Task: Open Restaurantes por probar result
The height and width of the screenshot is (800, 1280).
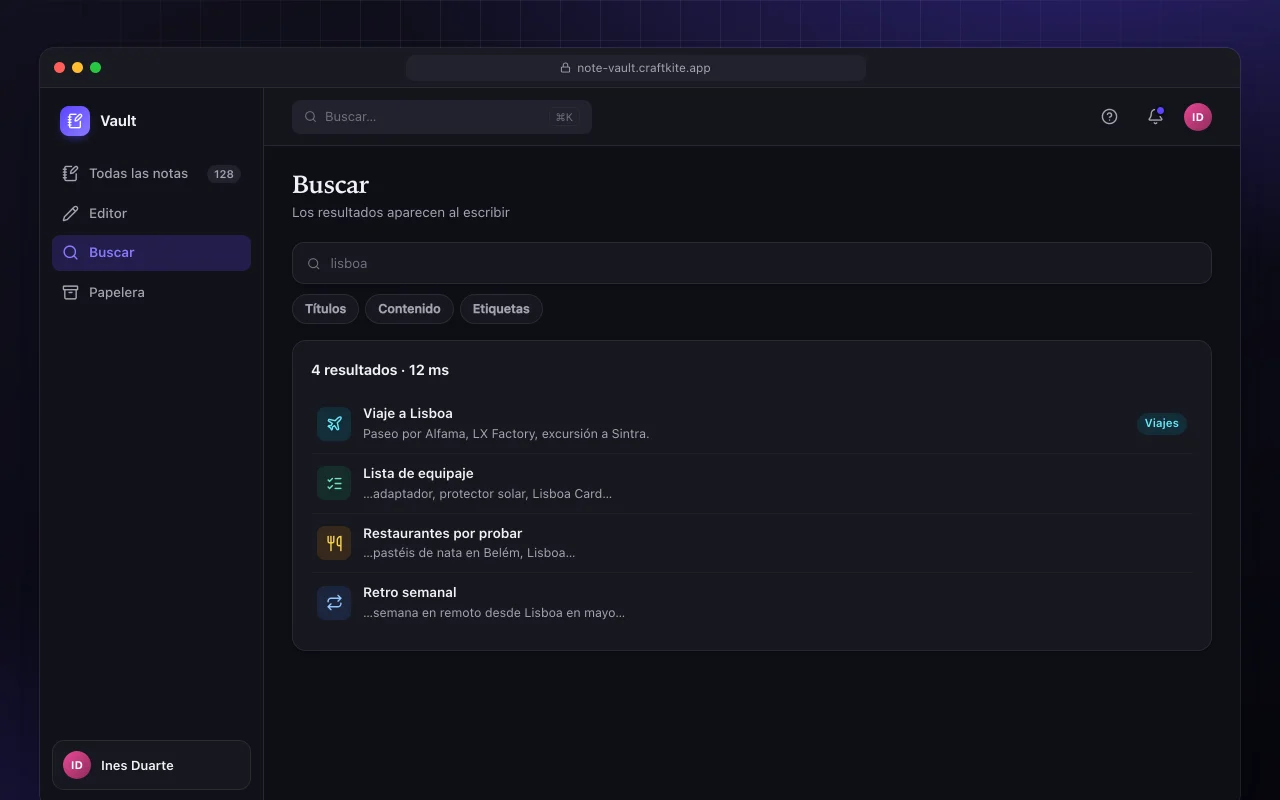Action: click(x=752, y=544)
